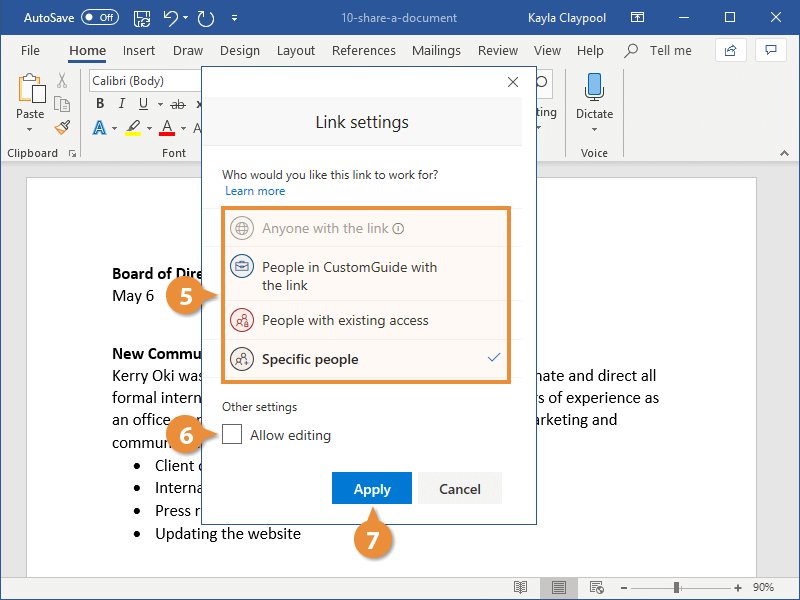Open the Dictate dropdown arrow
The width and height of the screenshot is (800, 600).
pos(594,130)
